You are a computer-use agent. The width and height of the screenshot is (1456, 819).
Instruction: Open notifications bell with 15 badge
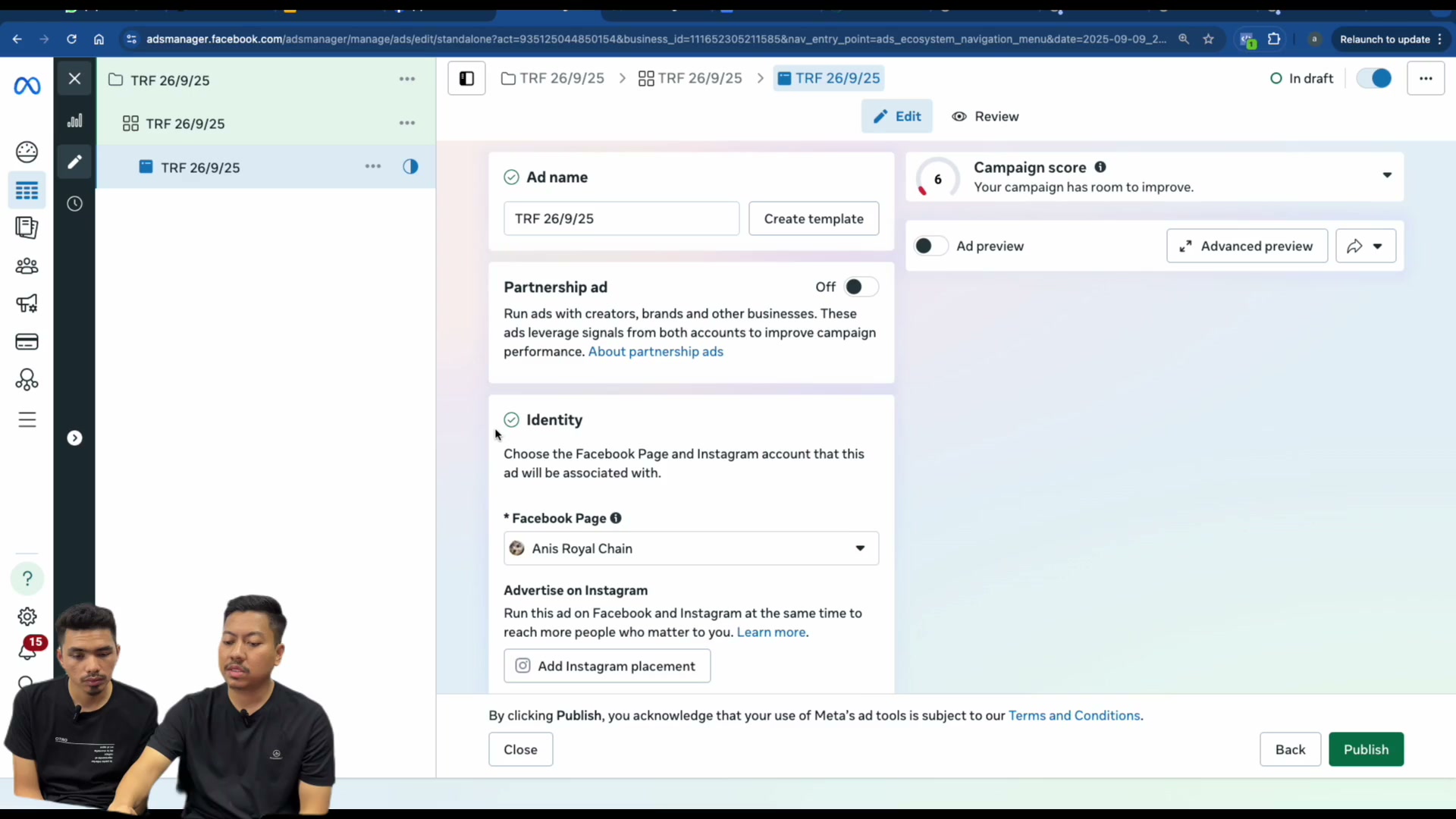tap(29, 649)
